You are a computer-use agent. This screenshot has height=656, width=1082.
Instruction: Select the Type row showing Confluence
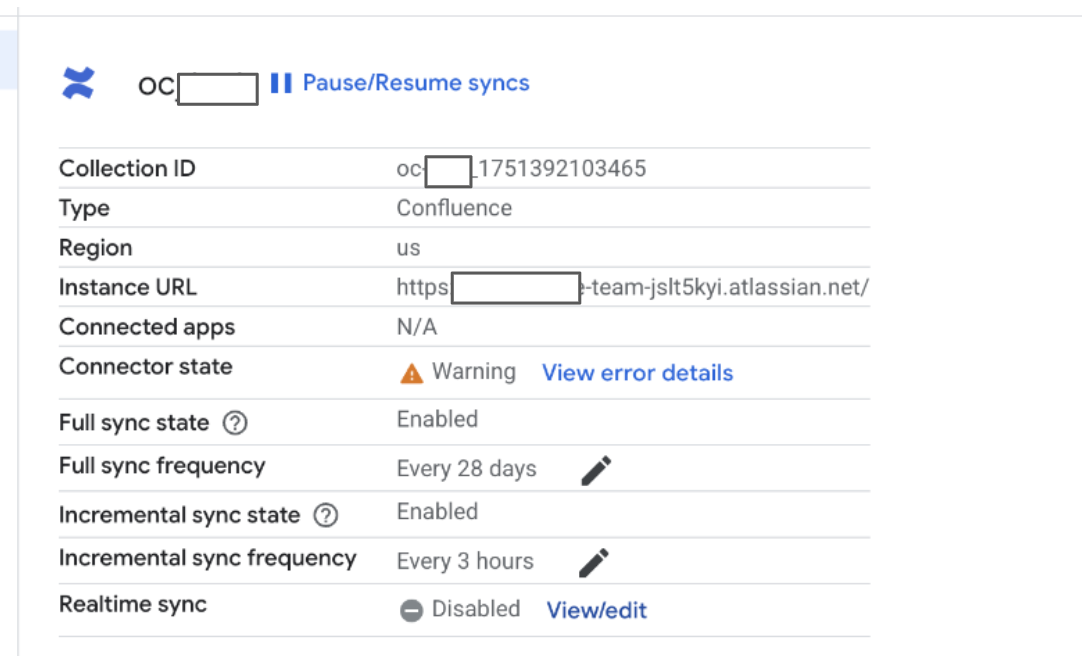[x=455, y=208]
